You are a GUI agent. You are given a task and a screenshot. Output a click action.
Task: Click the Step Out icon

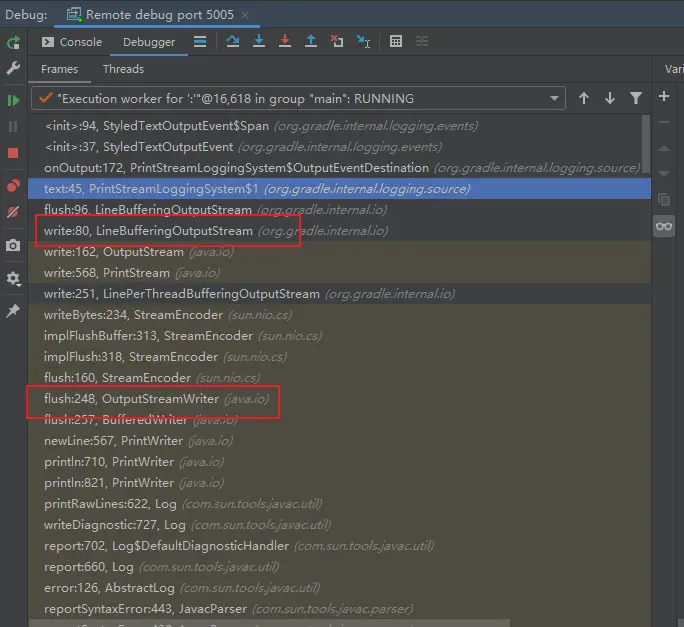click(x=311, y=42)
